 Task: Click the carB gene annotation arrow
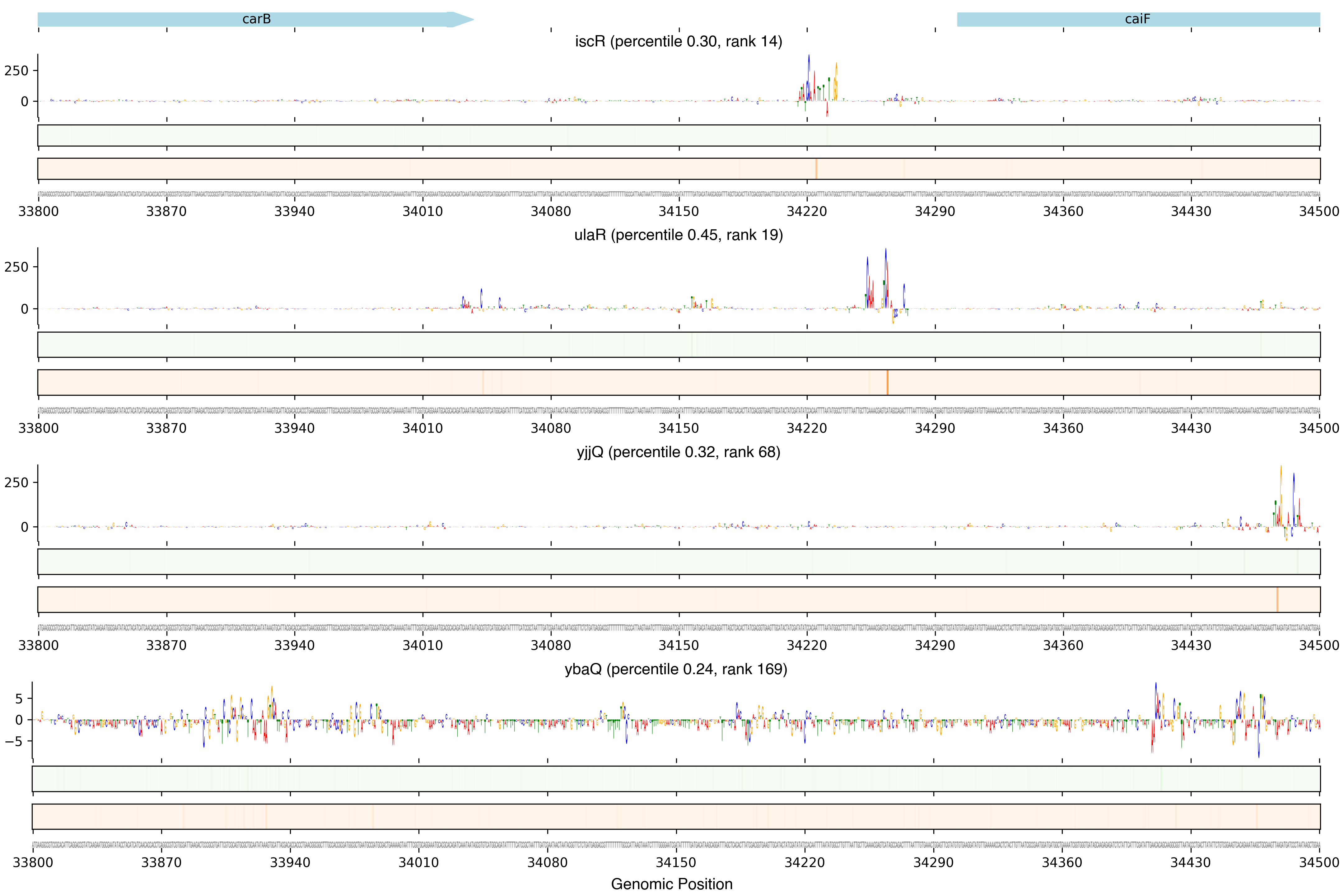tap(255, 19)
